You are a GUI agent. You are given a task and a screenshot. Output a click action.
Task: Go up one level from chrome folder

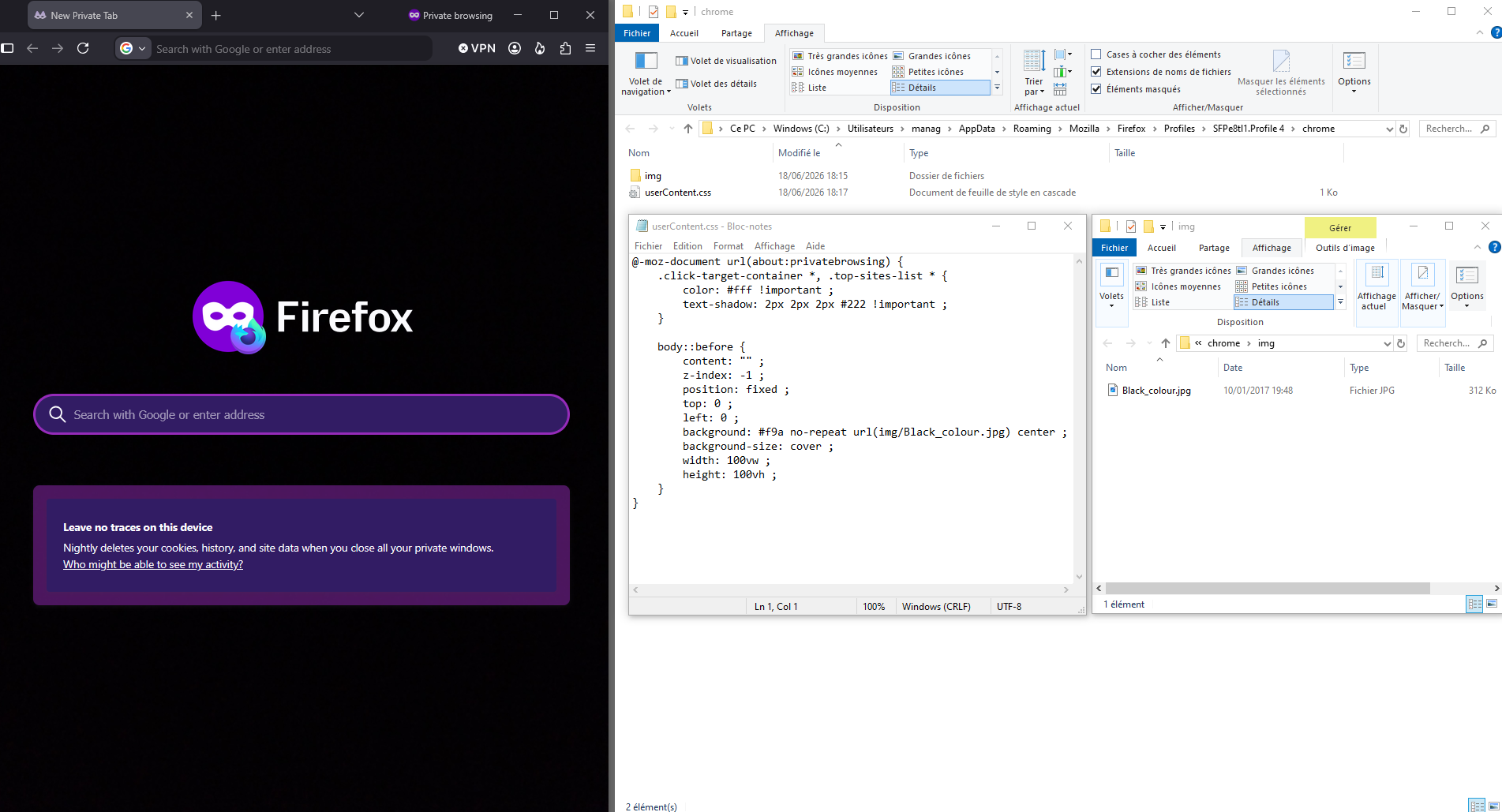(688, 129)
